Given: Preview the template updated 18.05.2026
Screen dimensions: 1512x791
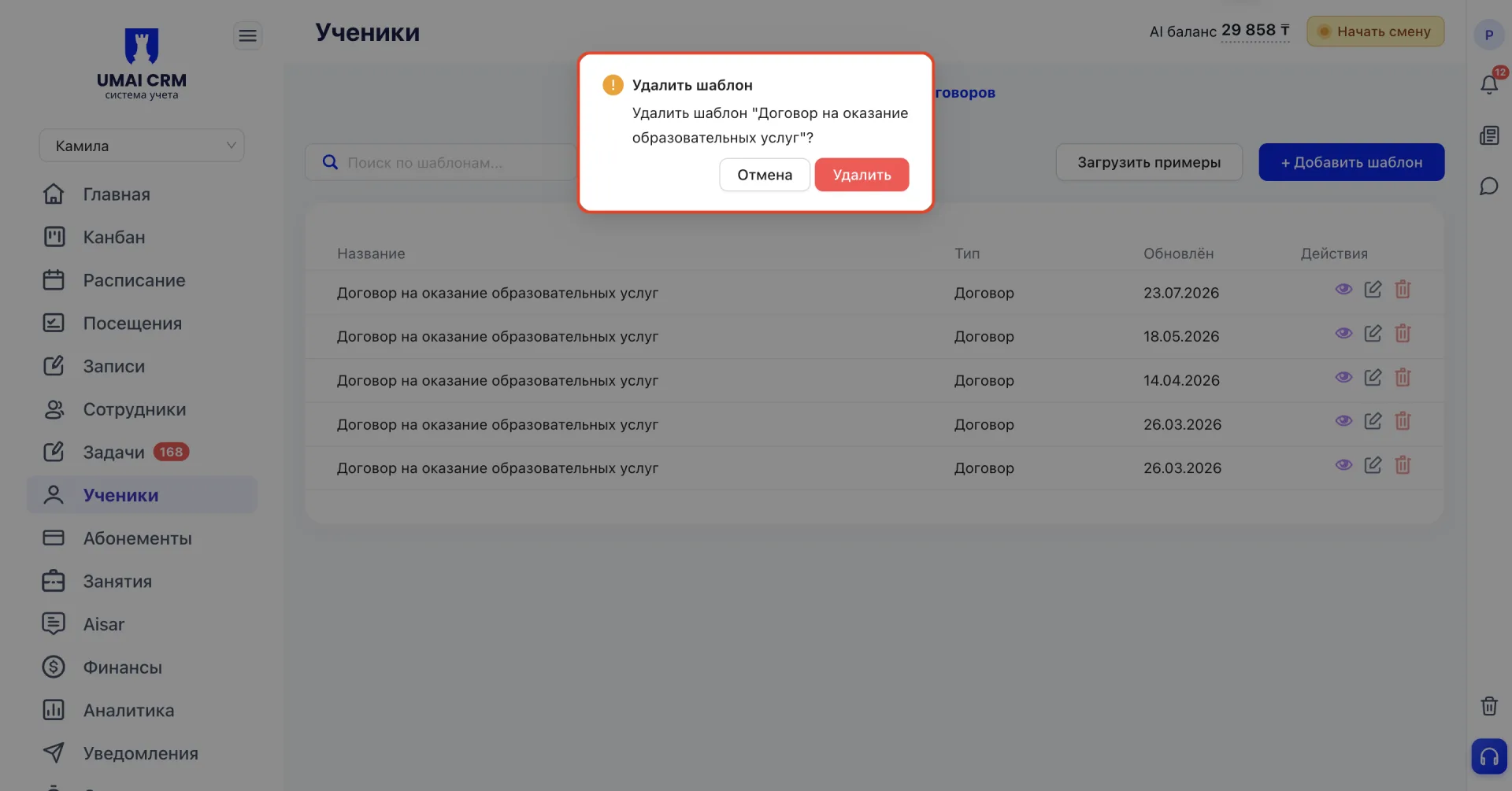Looking at the screenshot, I should [1344, 334].
